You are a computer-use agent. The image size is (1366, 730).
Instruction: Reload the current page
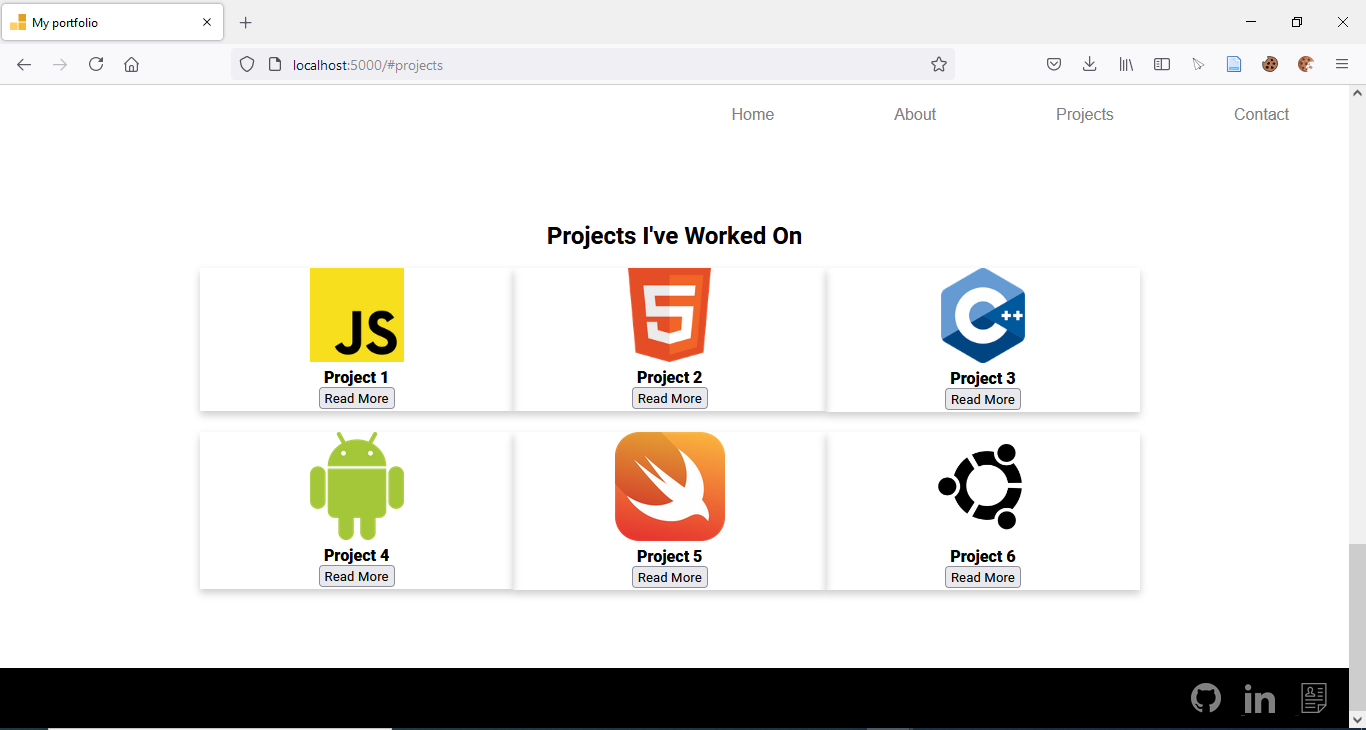pos(96,65)
